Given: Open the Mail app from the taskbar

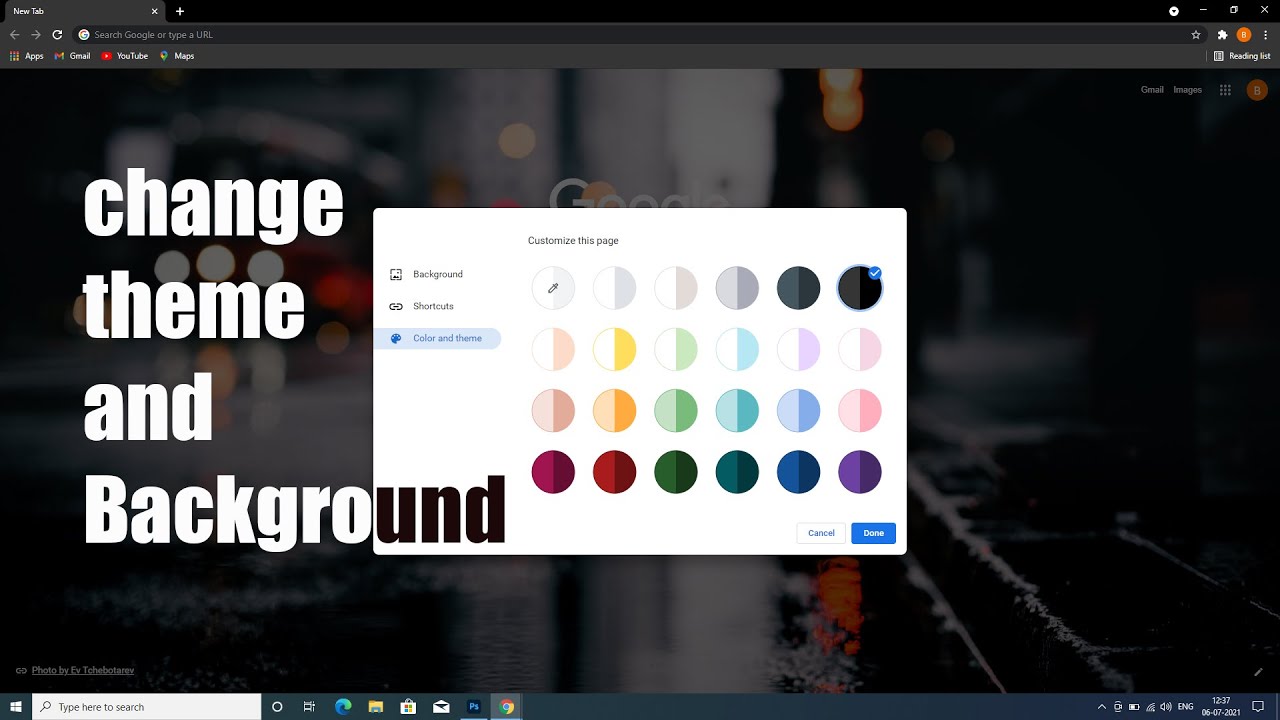Looking at the screenshot, I should pyautogui.click(x=441, y=707).
